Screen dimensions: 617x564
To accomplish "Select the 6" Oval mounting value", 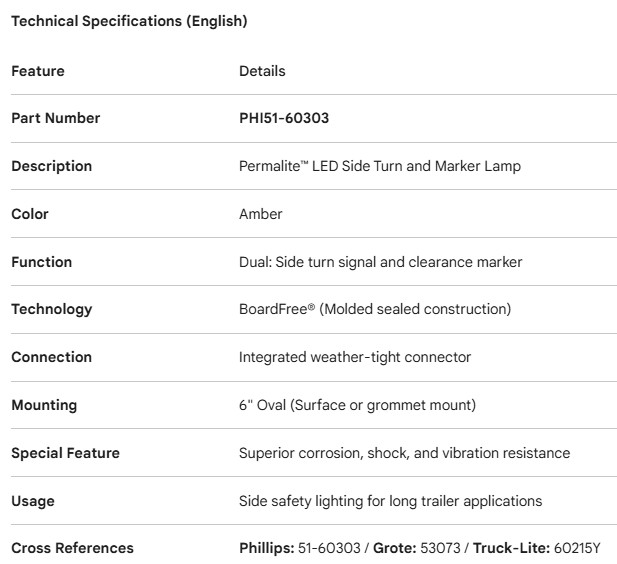I will pos(357,405).
